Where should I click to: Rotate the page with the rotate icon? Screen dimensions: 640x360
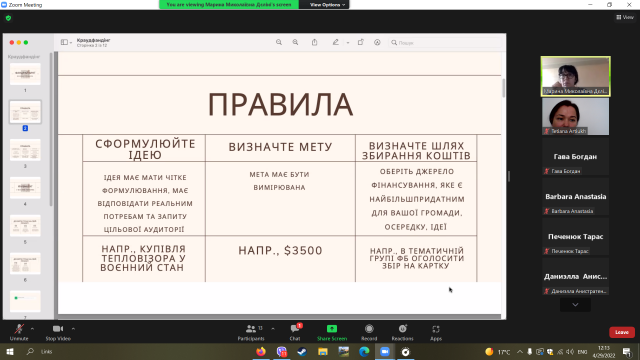[360, 42]
